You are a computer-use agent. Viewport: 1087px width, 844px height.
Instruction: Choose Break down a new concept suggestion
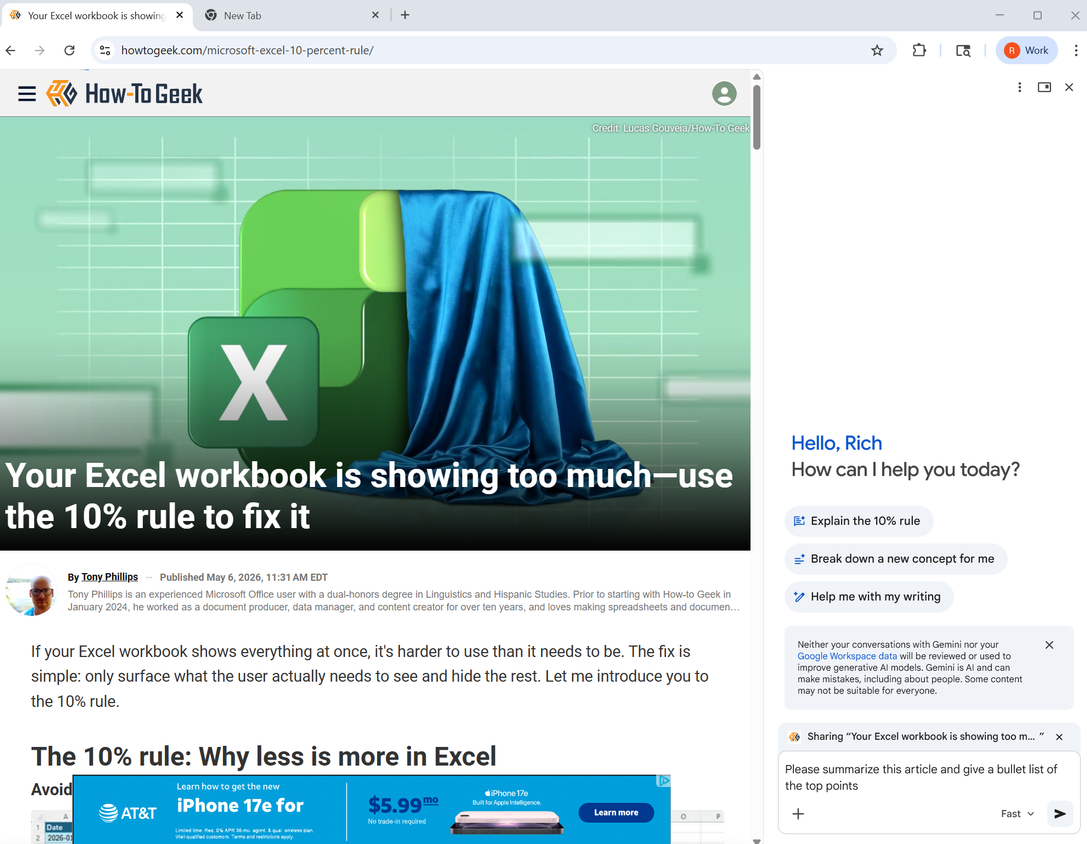[x=895, y=559]
